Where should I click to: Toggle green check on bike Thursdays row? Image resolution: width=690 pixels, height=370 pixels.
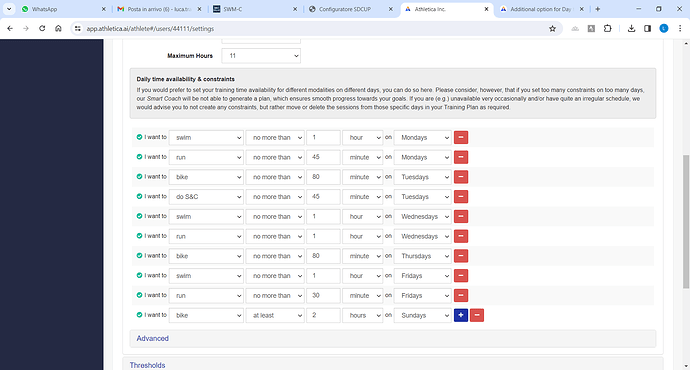(139, 256)
